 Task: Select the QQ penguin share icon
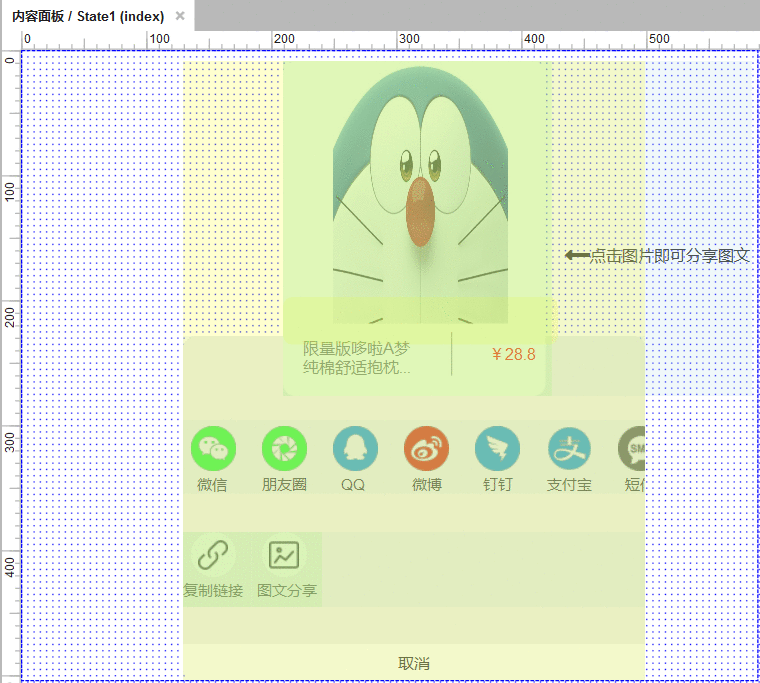point(355,448)
